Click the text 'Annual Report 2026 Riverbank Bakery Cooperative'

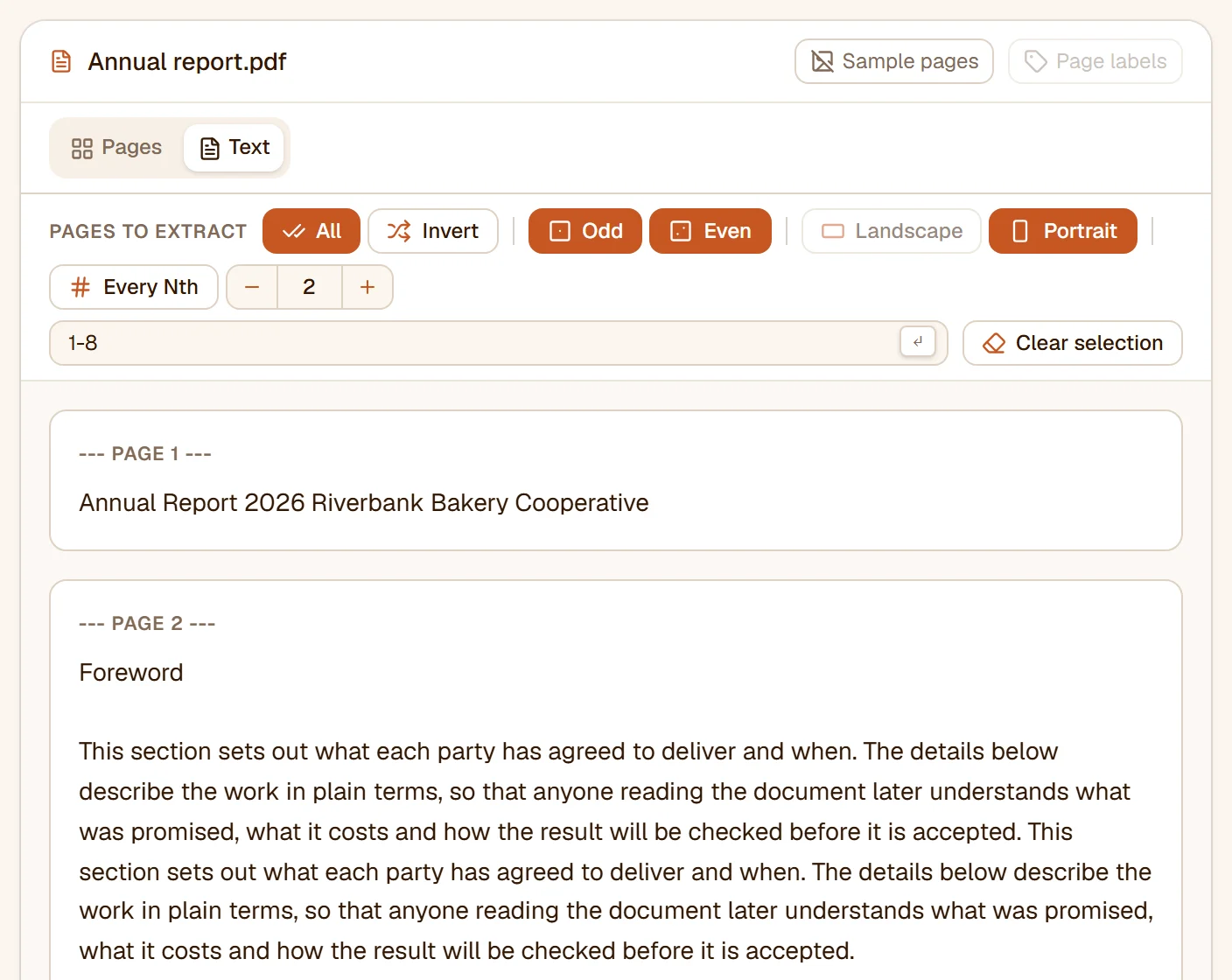click(364, 503)
